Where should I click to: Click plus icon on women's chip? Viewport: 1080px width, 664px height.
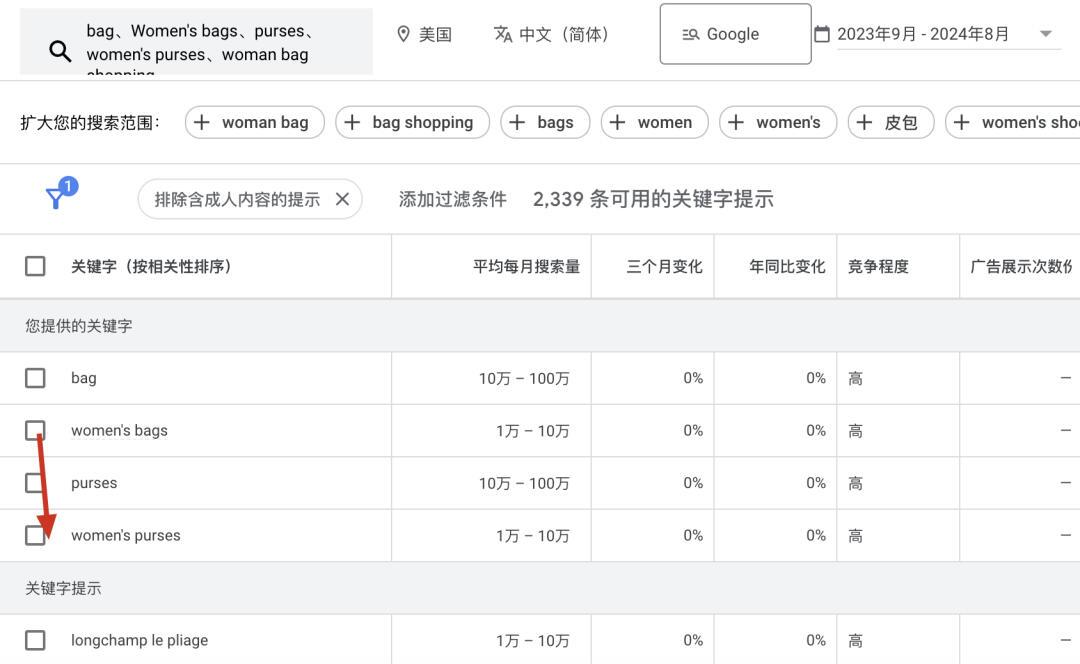[x=736, y=123]
